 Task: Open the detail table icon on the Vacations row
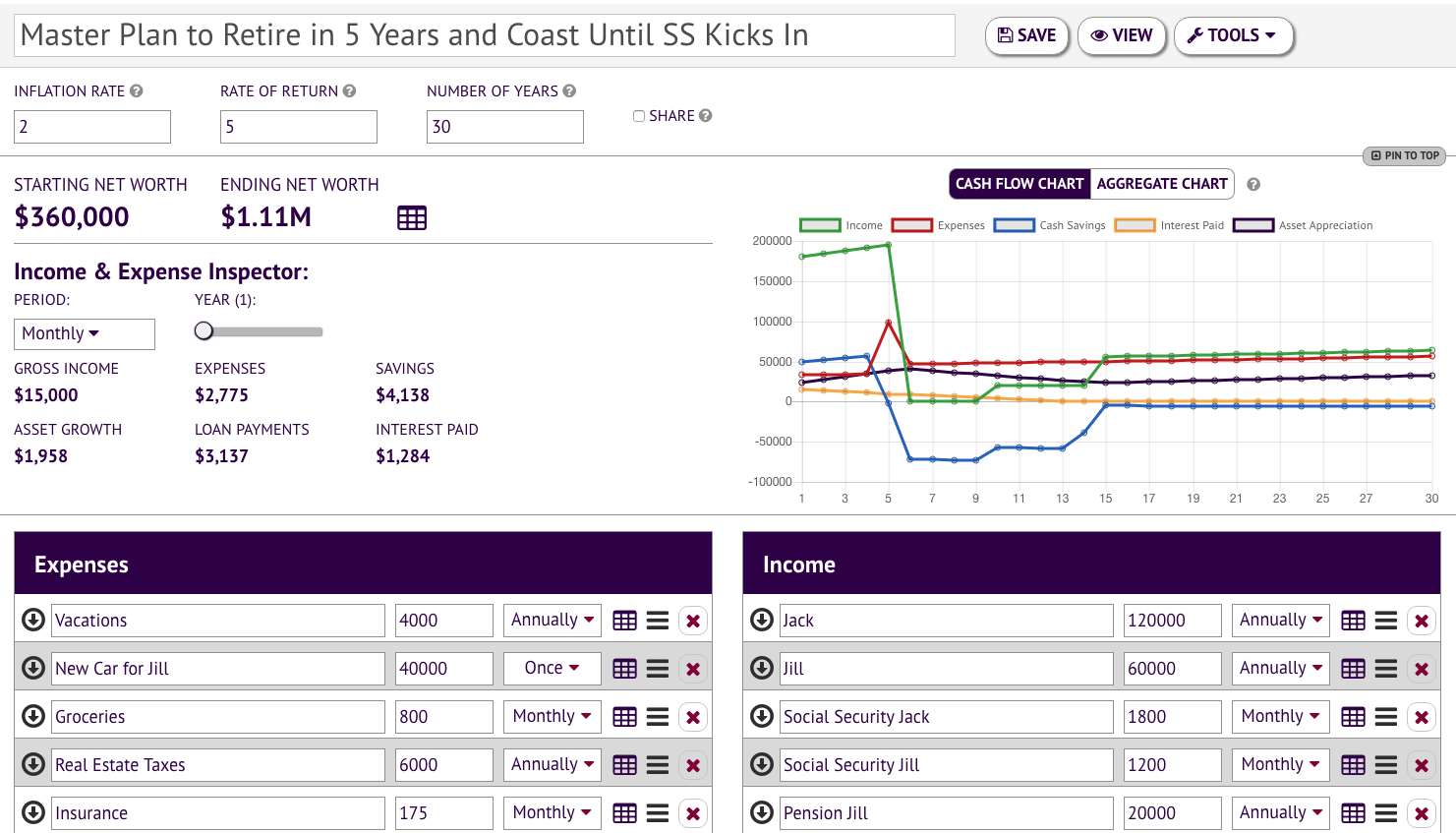coord(624,620)
